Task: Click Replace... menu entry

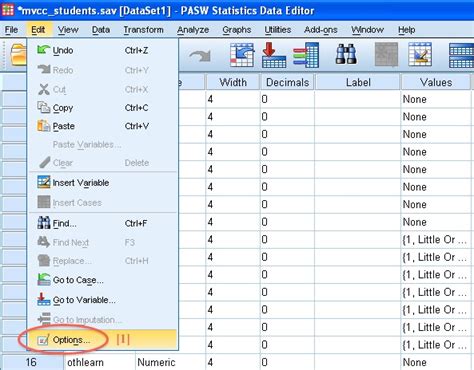Action: pos(103,261)
